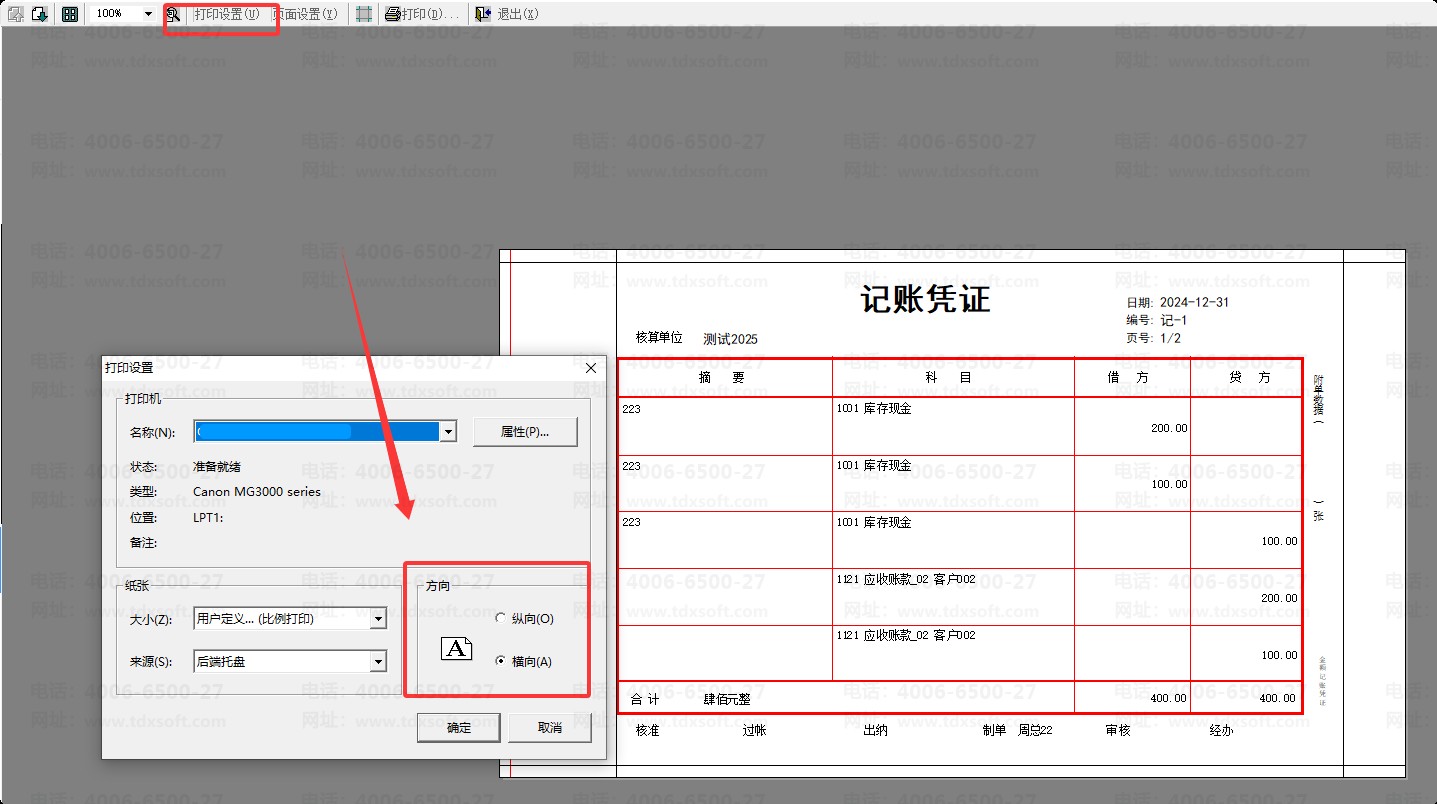
Task: Open the 100% zoom level dropdown
Action: click(x=148, y=14)
